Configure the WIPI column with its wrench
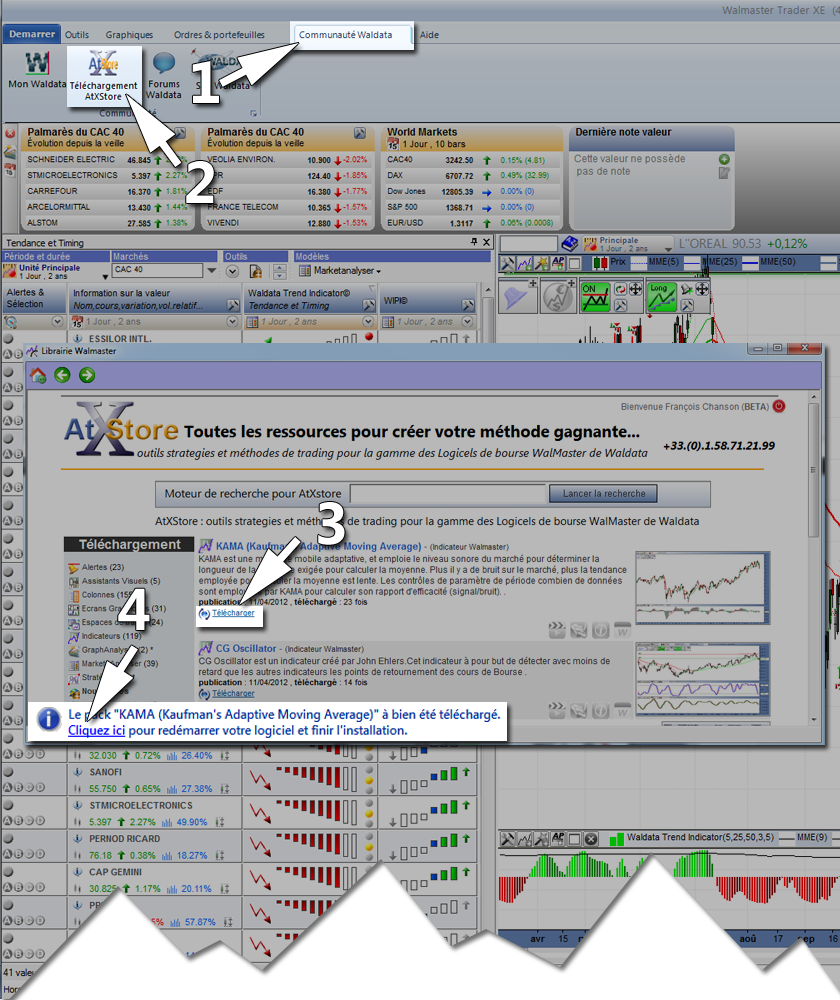The width and height of the screenshot is (840, 1000). click(468, 305)
